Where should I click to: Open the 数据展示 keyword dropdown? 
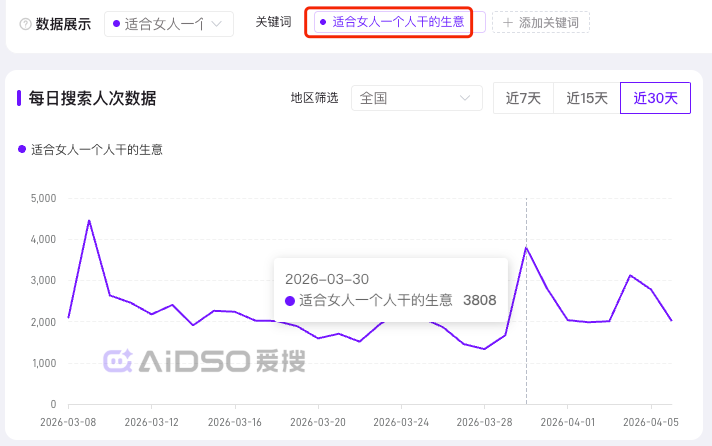[168, 24]
